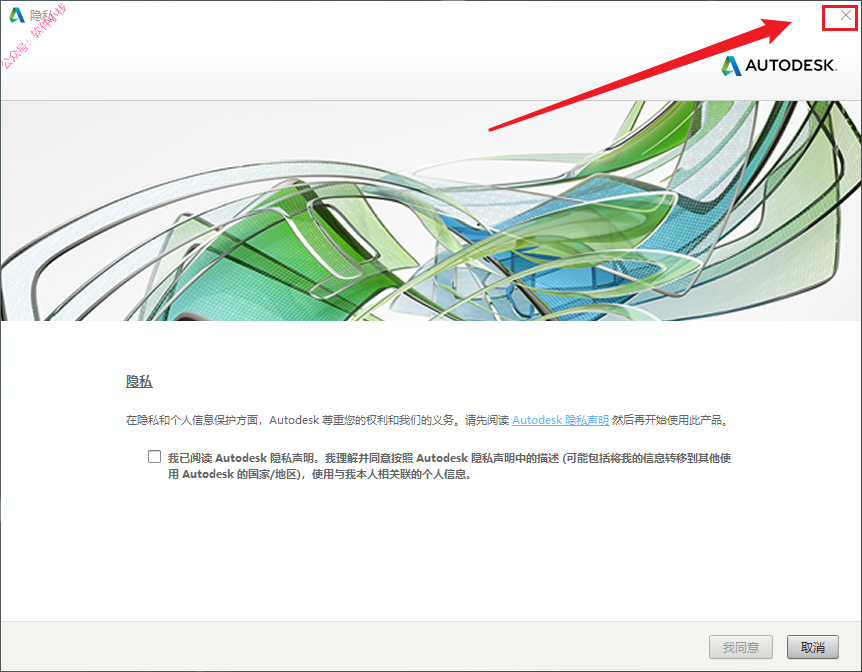The image size is (862, 672).
Task: Open the Autodesk 隐私声明 link
Action: point(560,420)
